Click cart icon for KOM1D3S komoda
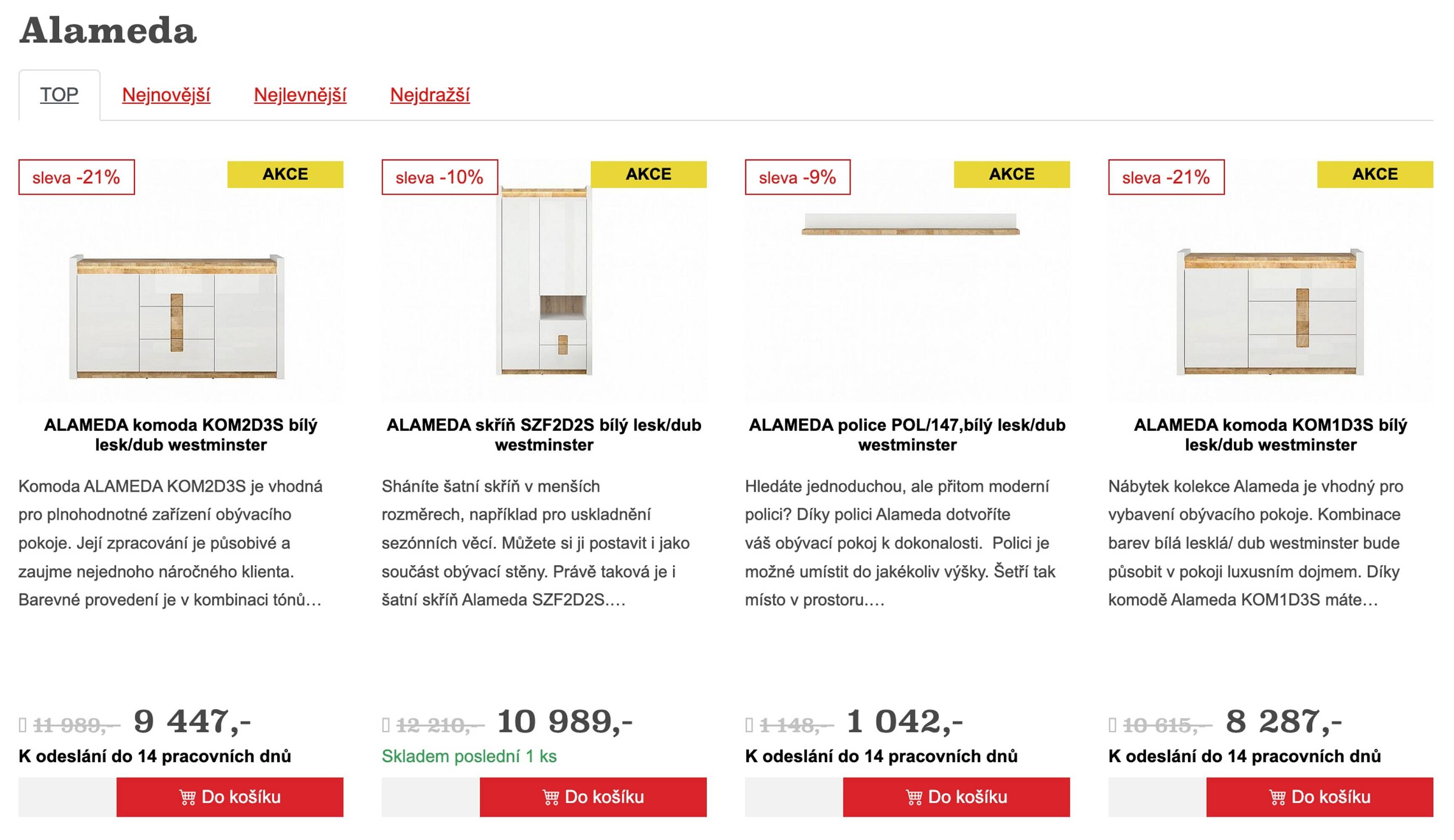Screen dimensions: 1454x840 click(x=1278, y=797)
